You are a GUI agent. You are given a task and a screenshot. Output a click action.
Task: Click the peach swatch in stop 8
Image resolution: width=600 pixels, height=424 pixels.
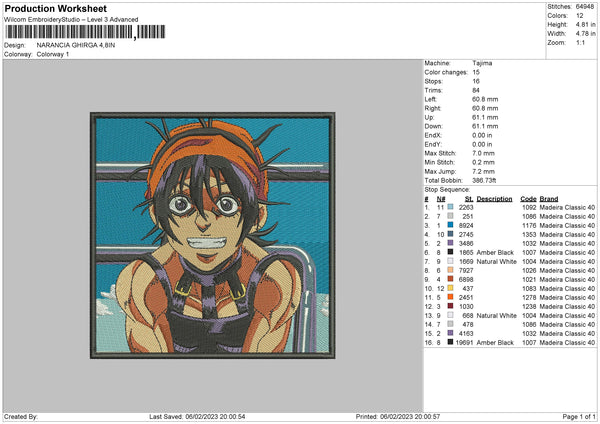[450, 270]
